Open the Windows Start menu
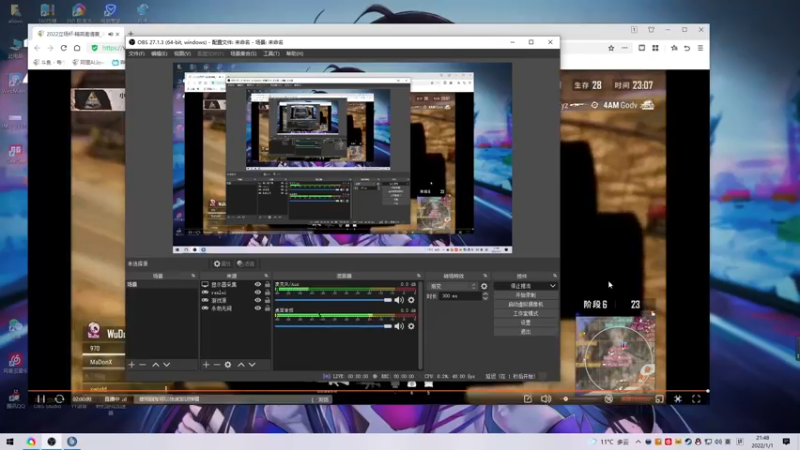The width and height of the screenshot is (800, 450). click(10, 441)
